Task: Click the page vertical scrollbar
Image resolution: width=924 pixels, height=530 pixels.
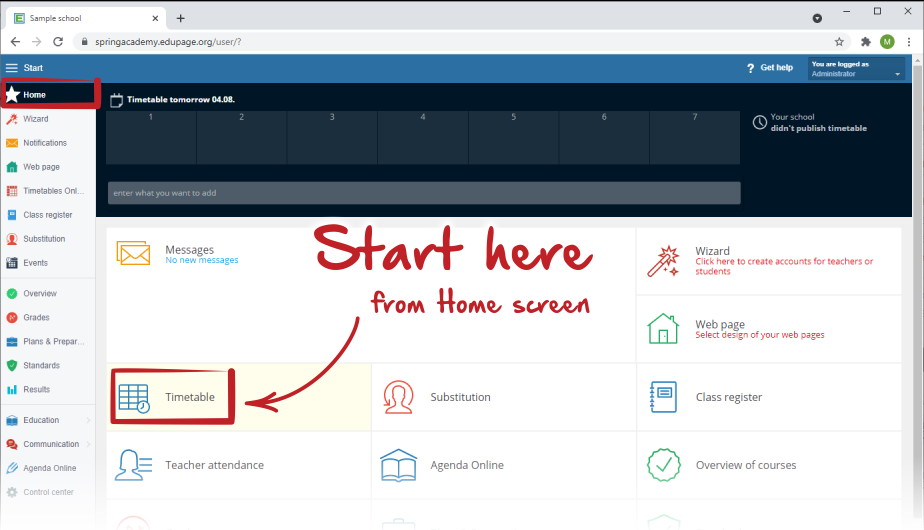Action: pos(918,292)
